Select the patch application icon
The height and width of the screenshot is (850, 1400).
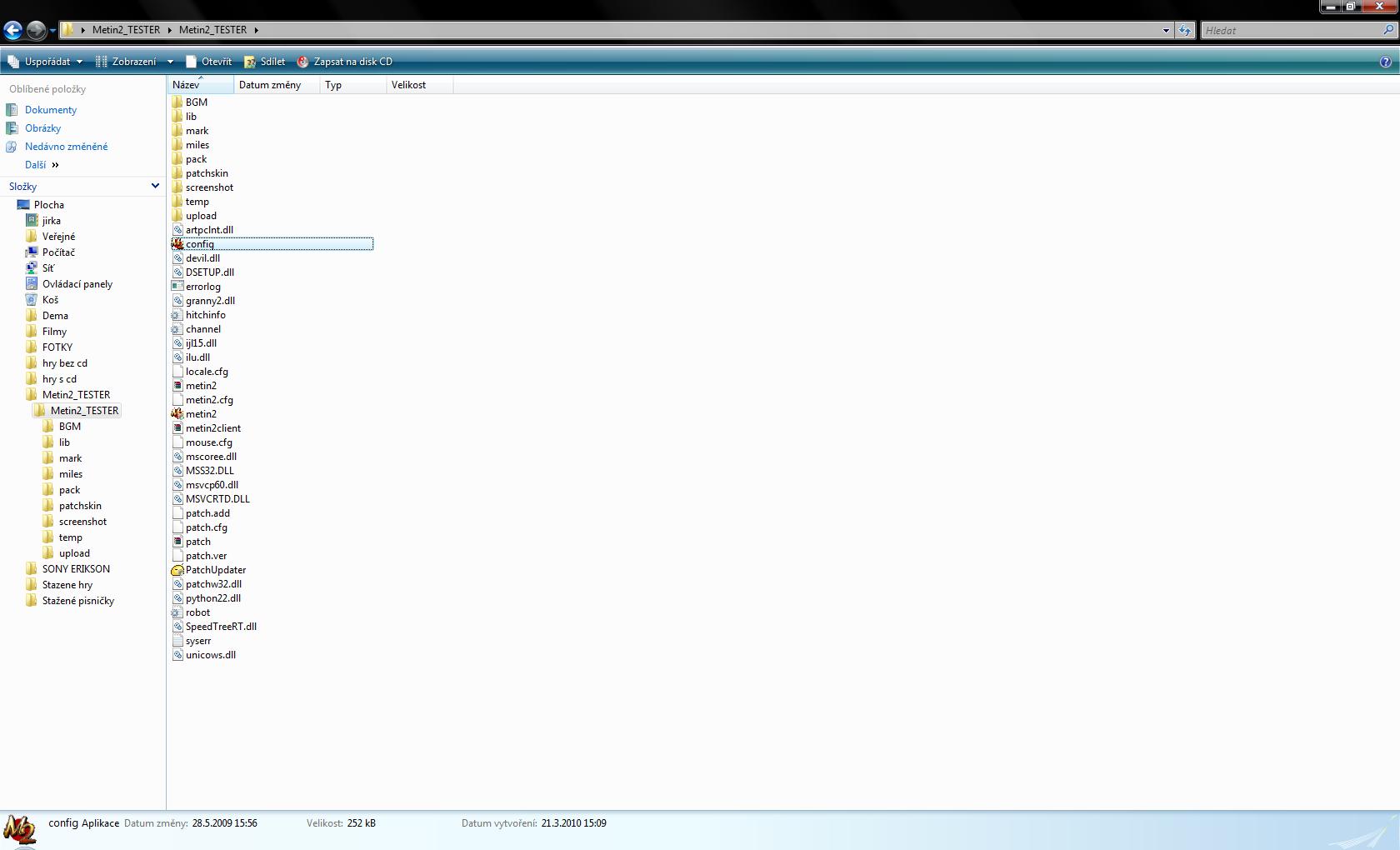177,542
